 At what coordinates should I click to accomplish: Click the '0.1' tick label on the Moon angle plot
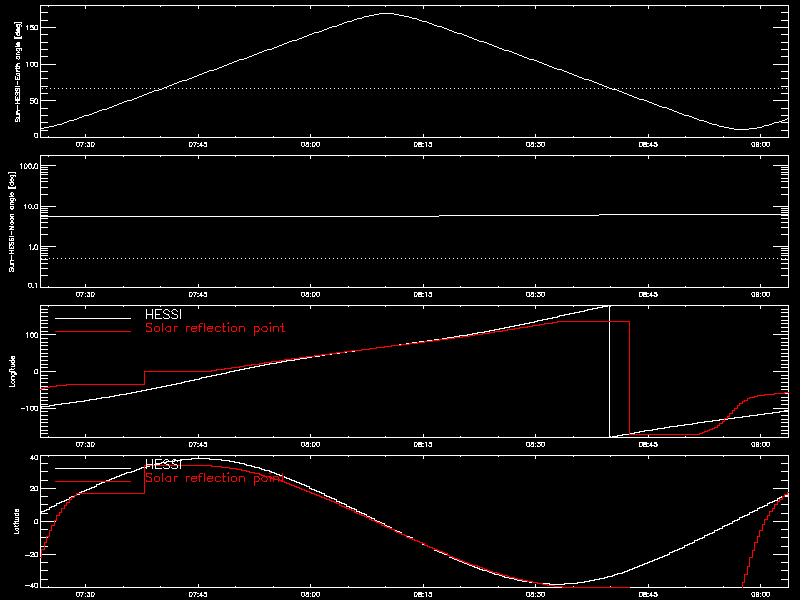point(32,285)
